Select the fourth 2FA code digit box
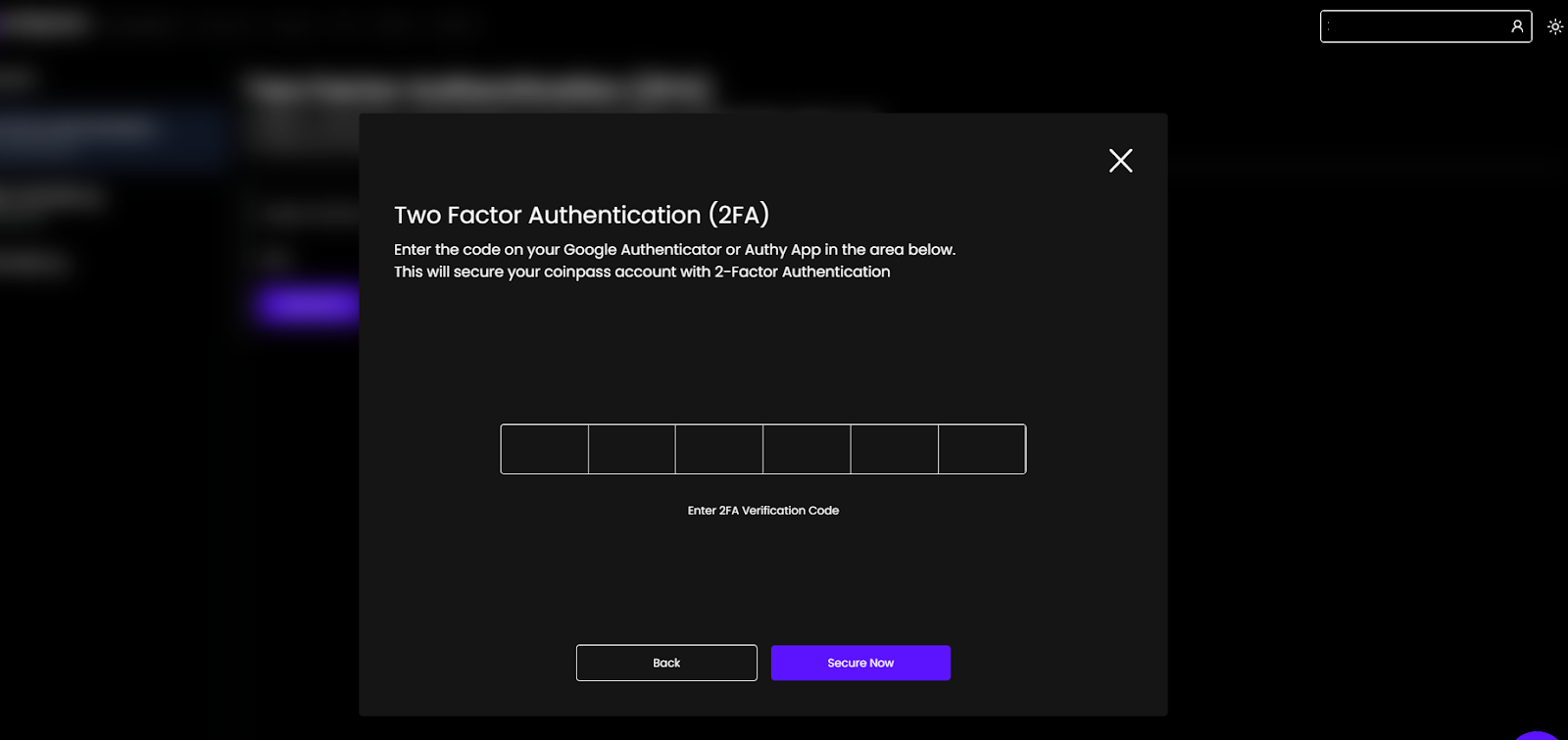1568x740 pixels. tap(807, 449)
